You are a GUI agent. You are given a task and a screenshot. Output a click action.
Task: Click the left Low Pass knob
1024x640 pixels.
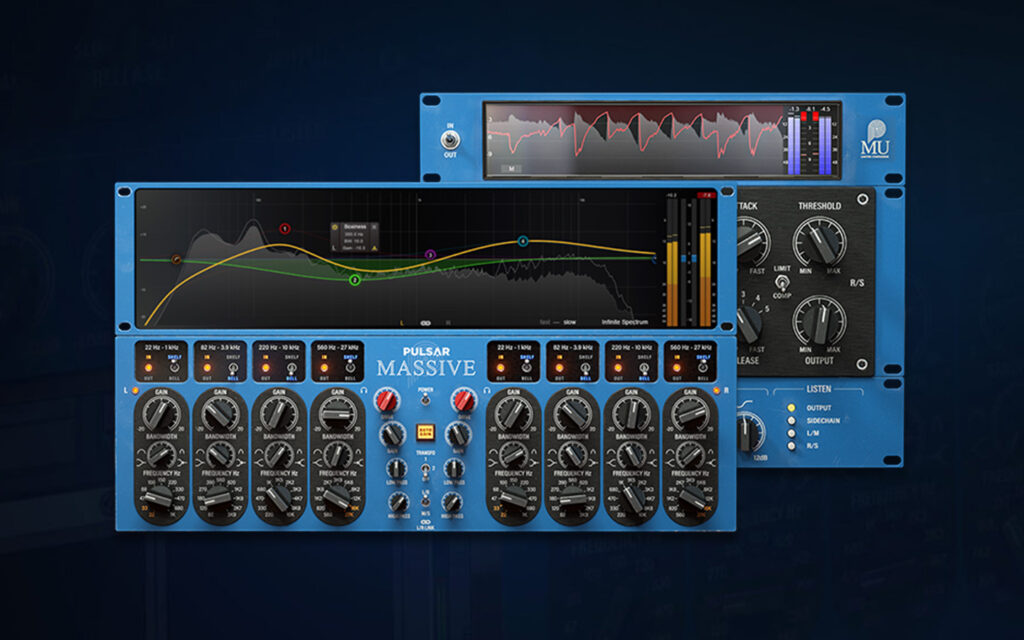[396, 468]
